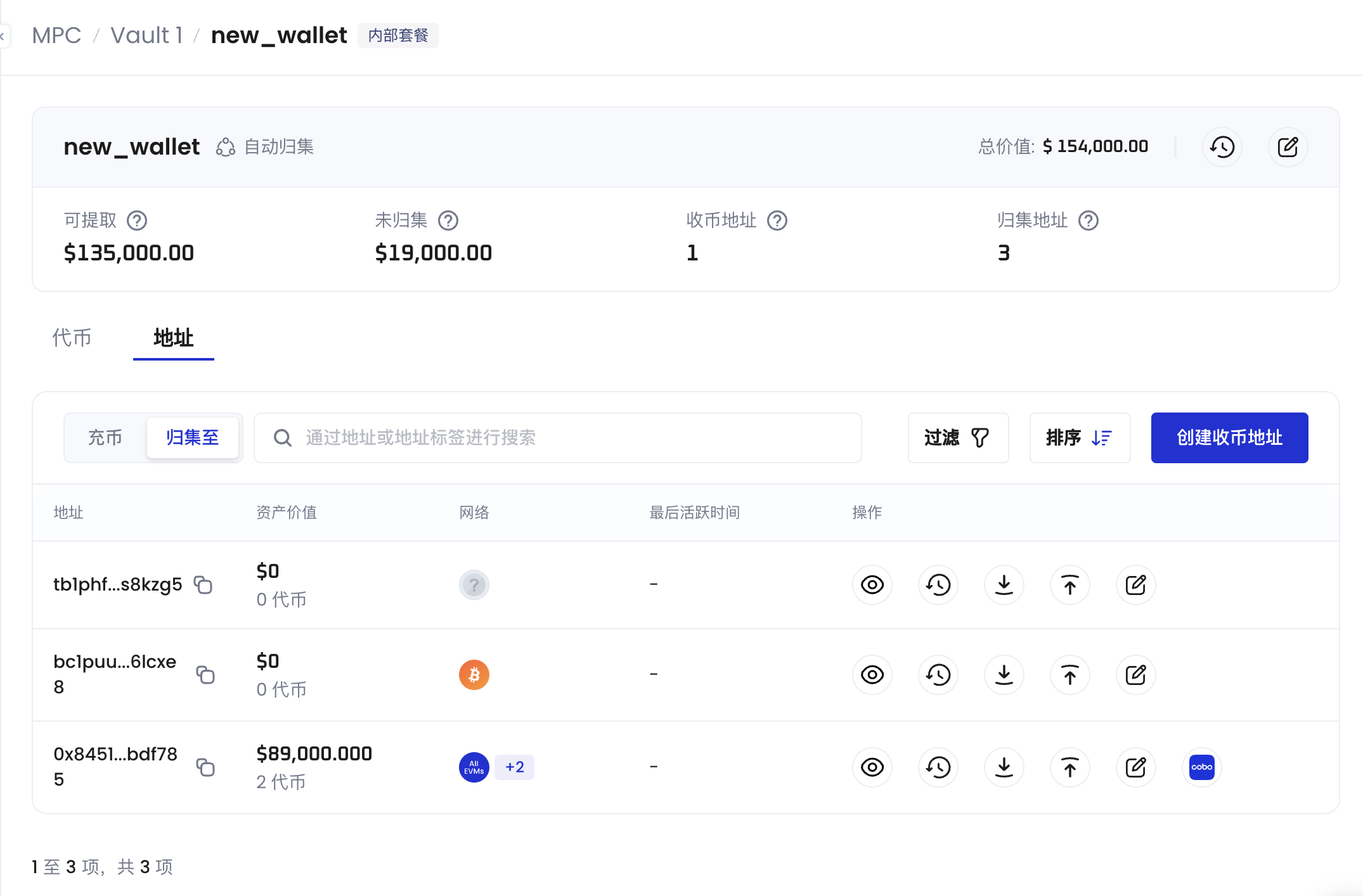The width and height of the screenshot is (1363, 896).
Task: Edit label of 0x8451...bdf785 address
Action: coord(1136,767)
